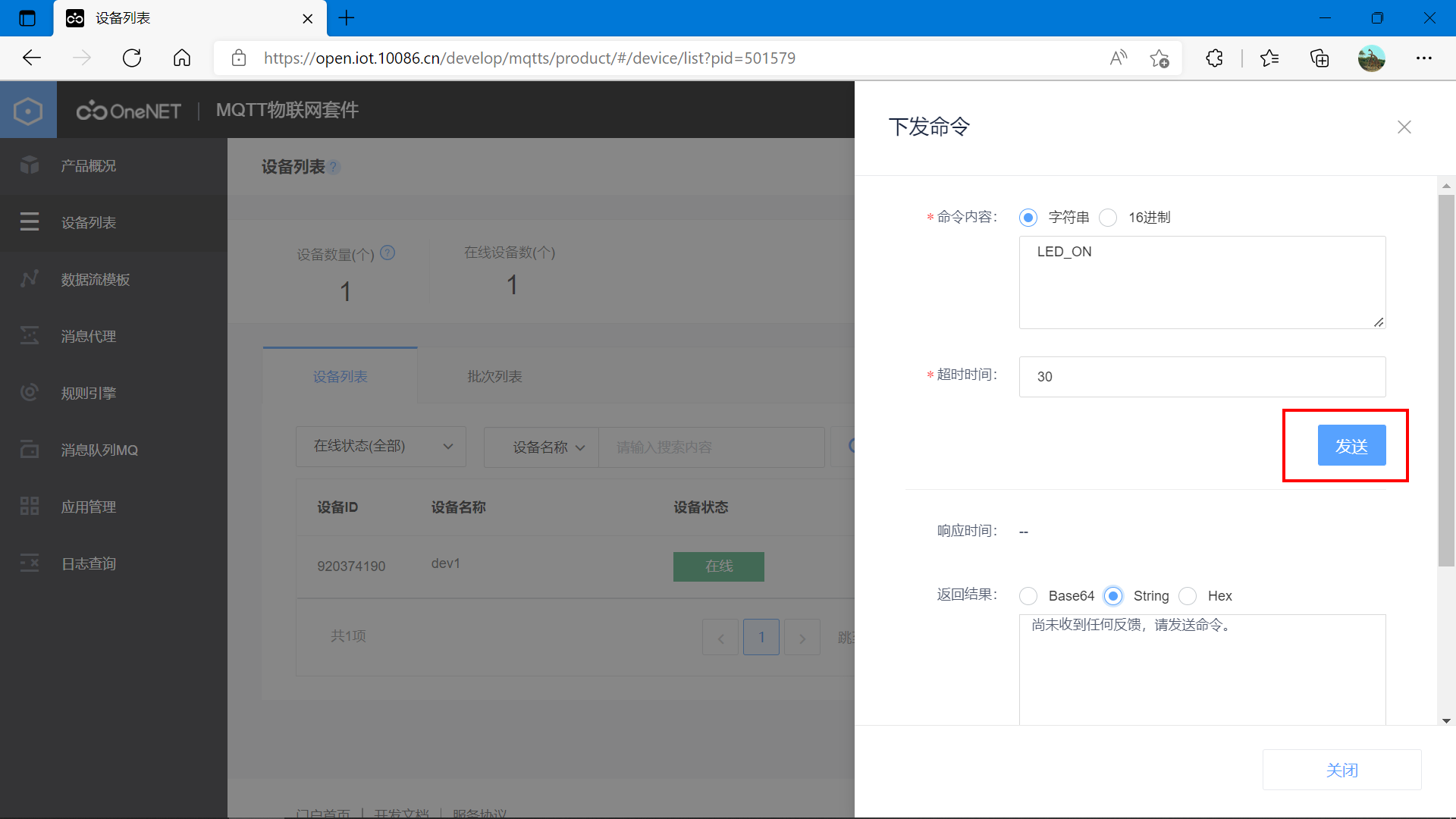Click the 设备状态 column header
Viewport: 1456px width, 819px height.
(701, 507)
